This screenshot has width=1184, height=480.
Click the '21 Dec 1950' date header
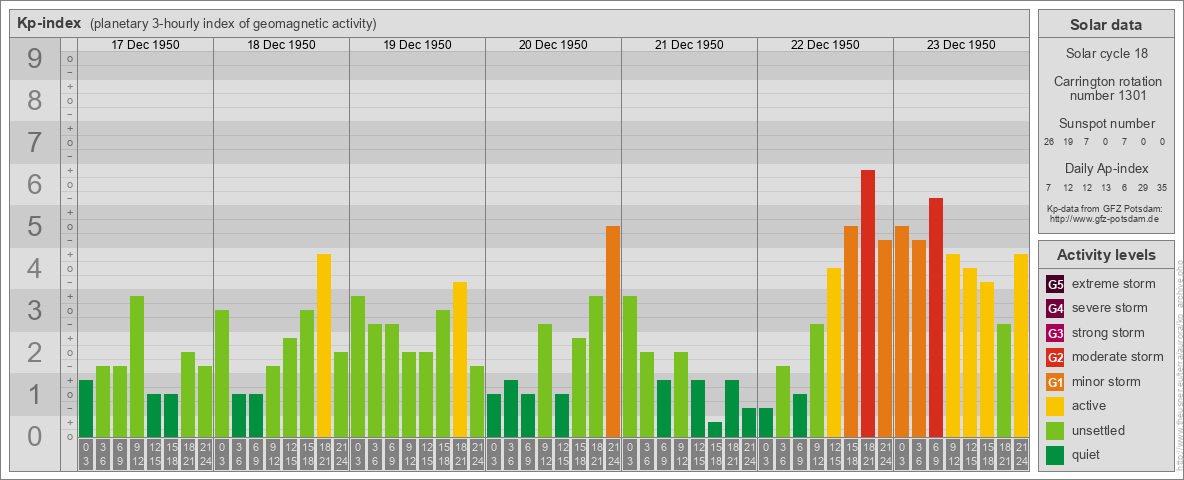click(689, 45)
